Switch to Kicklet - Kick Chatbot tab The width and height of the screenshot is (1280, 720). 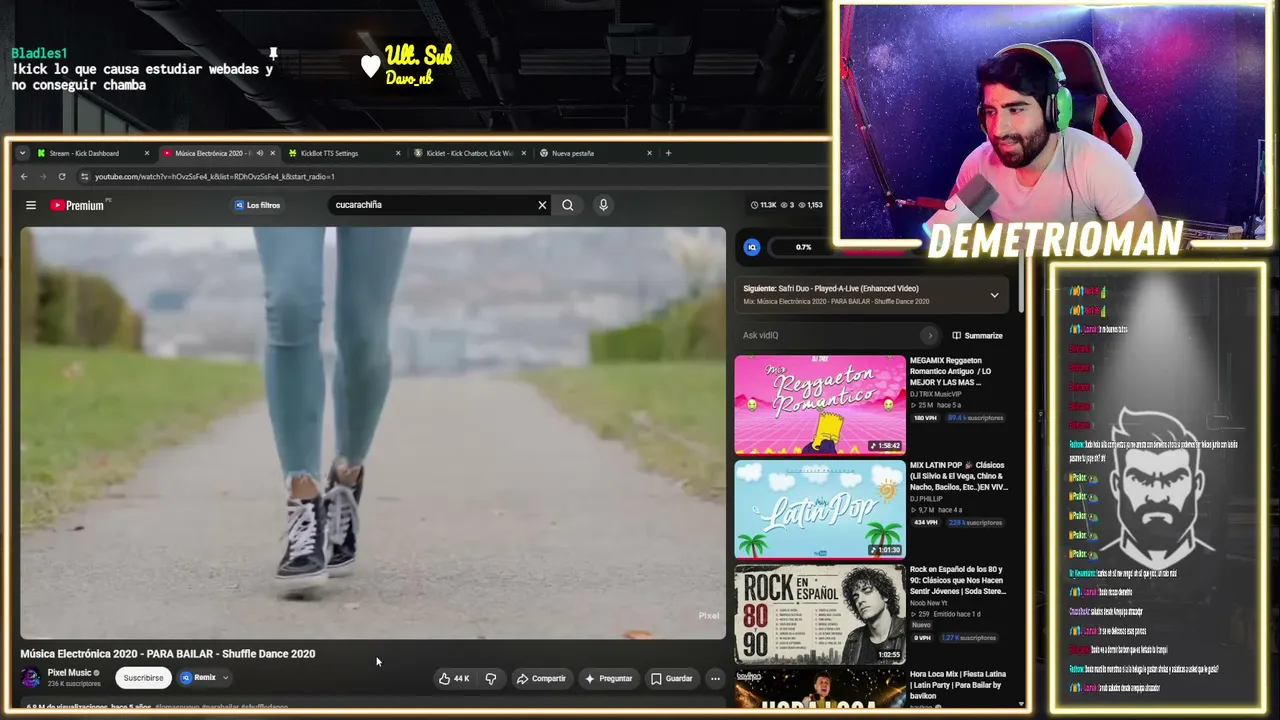[x=469, y=153]
